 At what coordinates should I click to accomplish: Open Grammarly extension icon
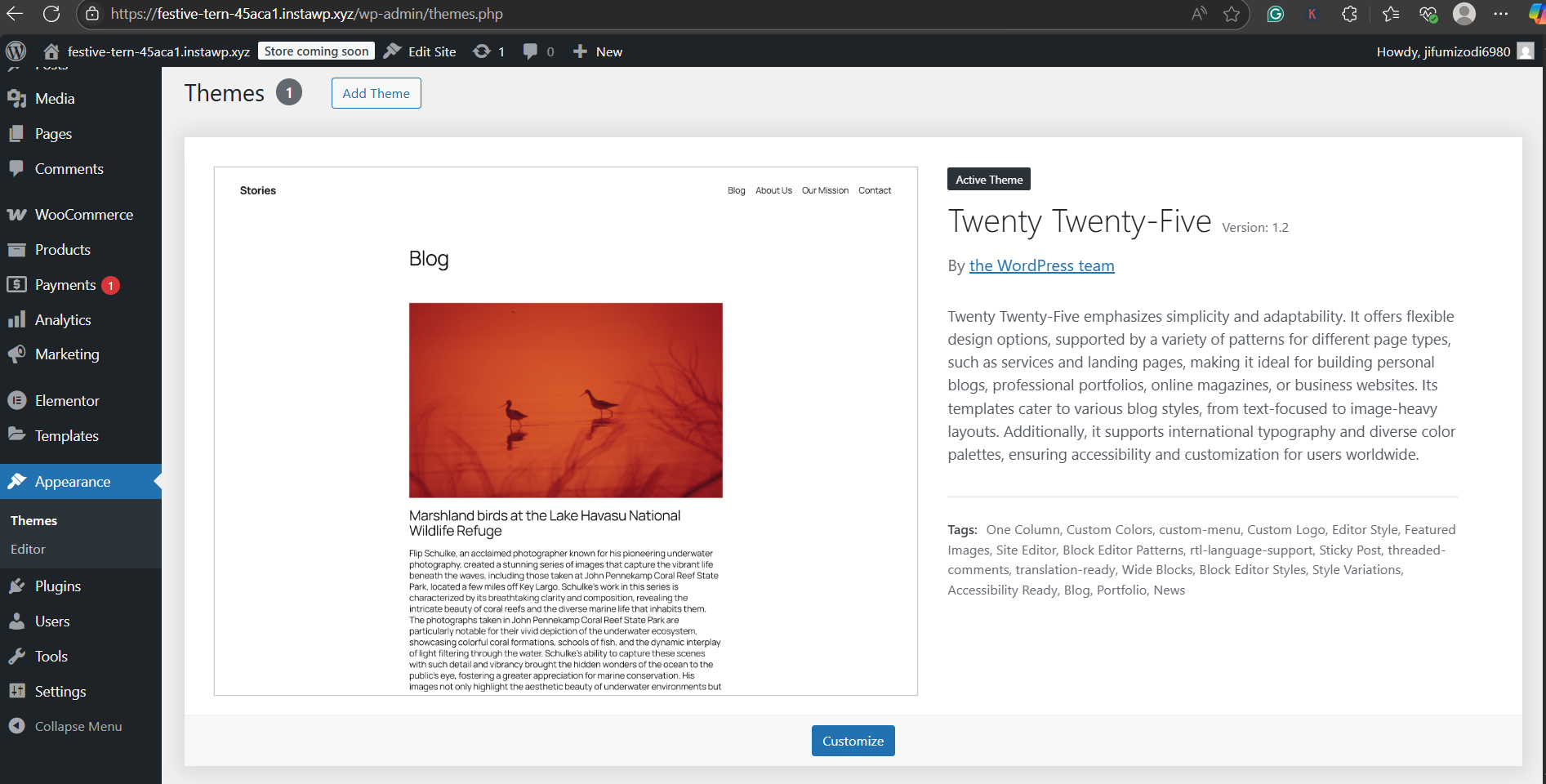[1276, 14]
